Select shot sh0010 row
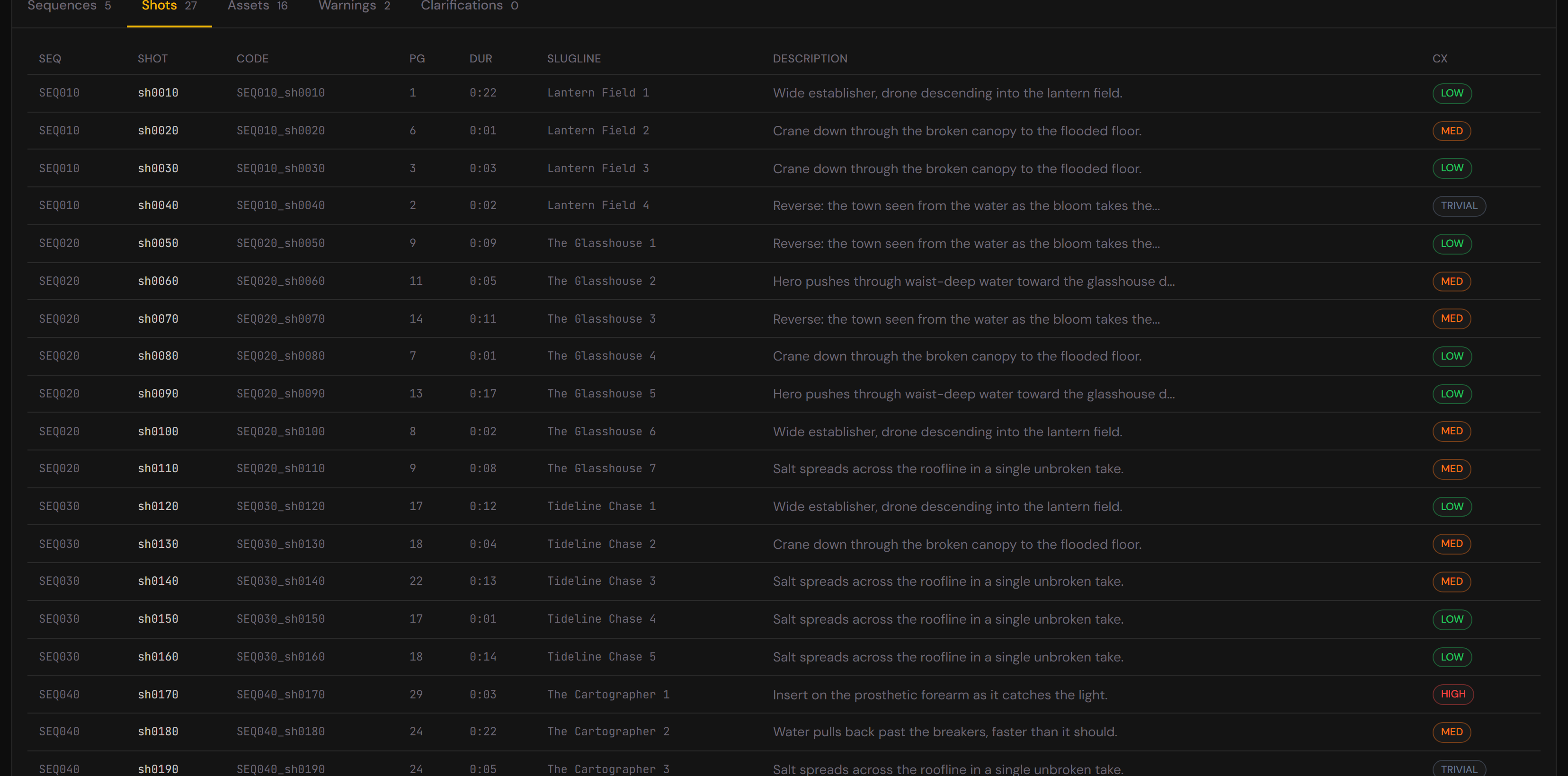The width and height of the screenshot is (1568, 776). [784, 93]
